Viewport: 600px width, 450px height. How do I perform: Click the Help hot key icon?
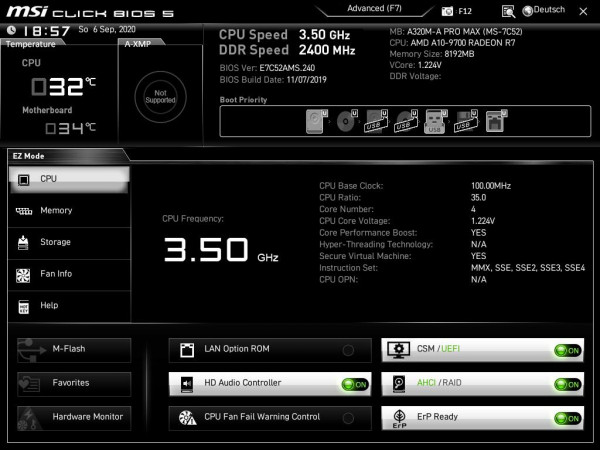pos(24,307)
